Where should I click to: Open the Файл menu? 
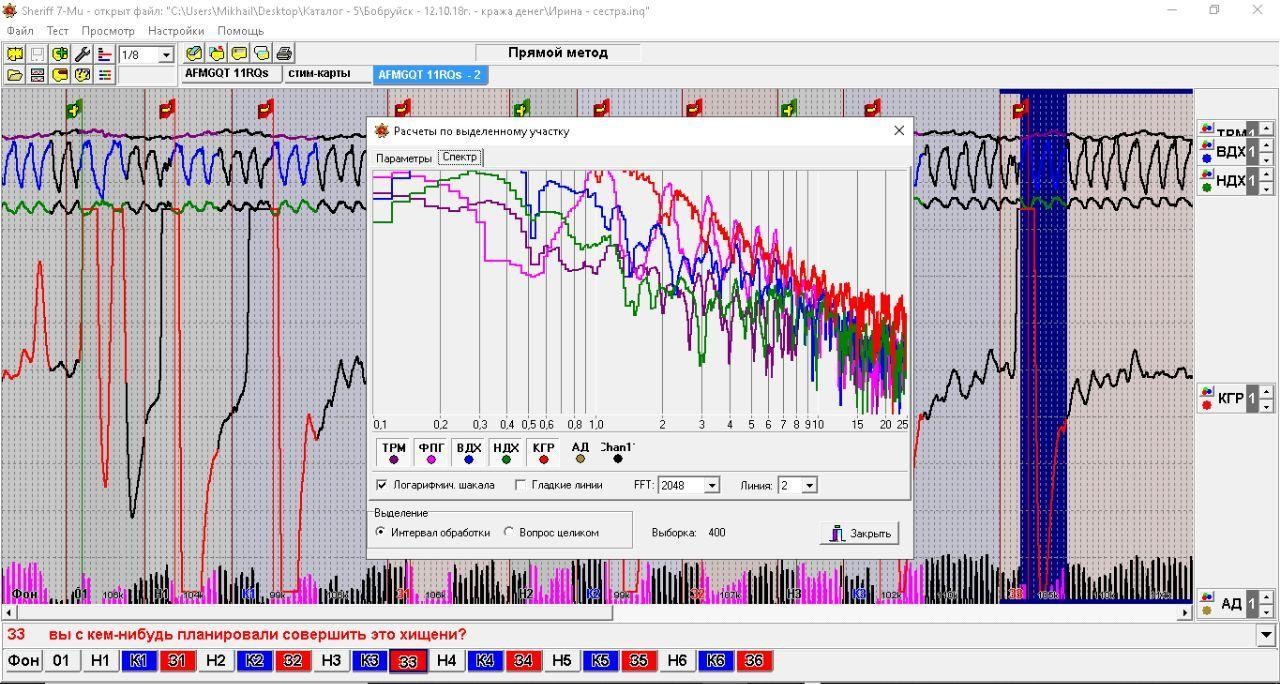pos(20,31)
